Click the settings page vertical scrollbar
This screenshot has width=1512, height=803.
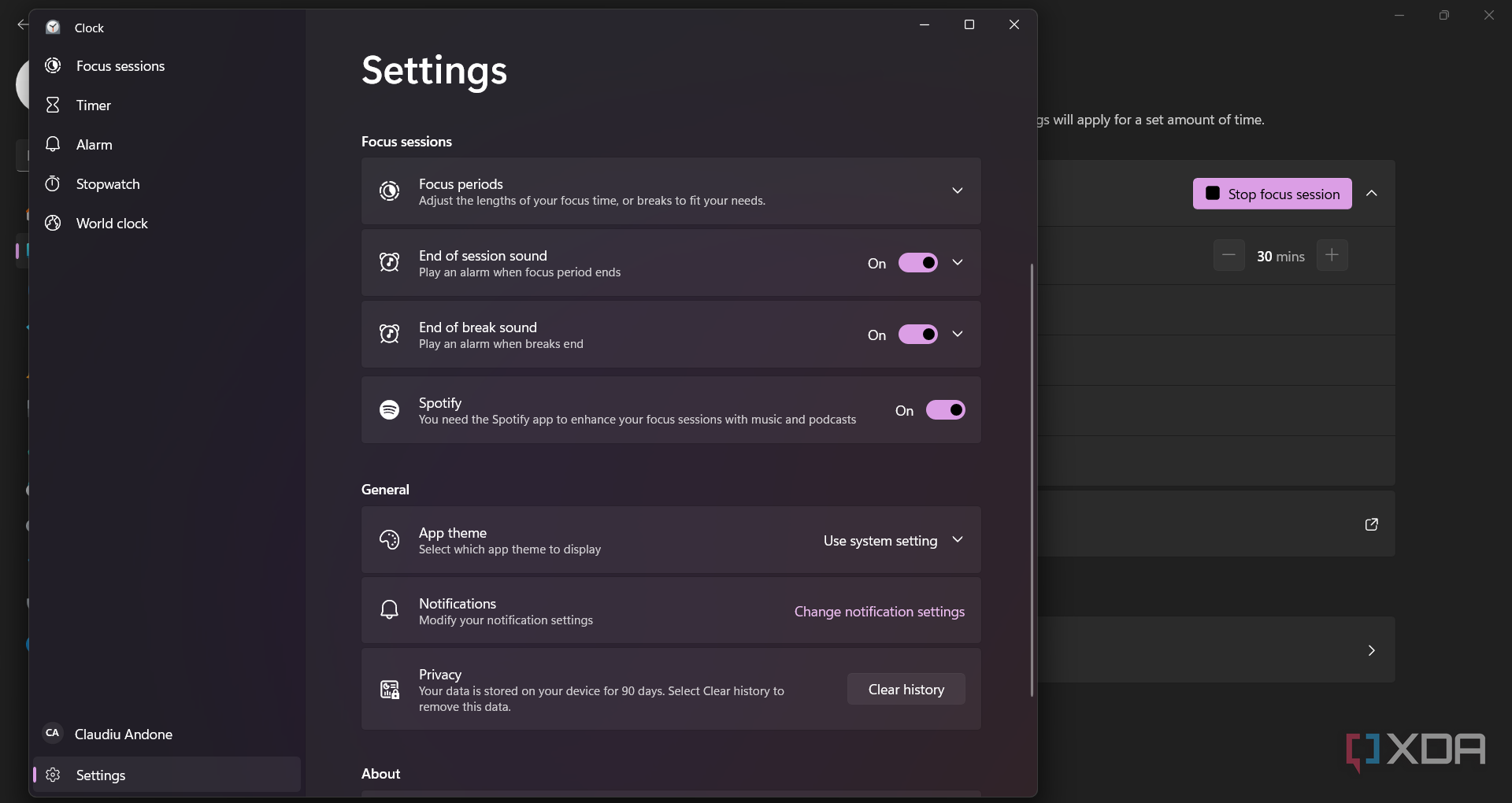click(1032, 480)
